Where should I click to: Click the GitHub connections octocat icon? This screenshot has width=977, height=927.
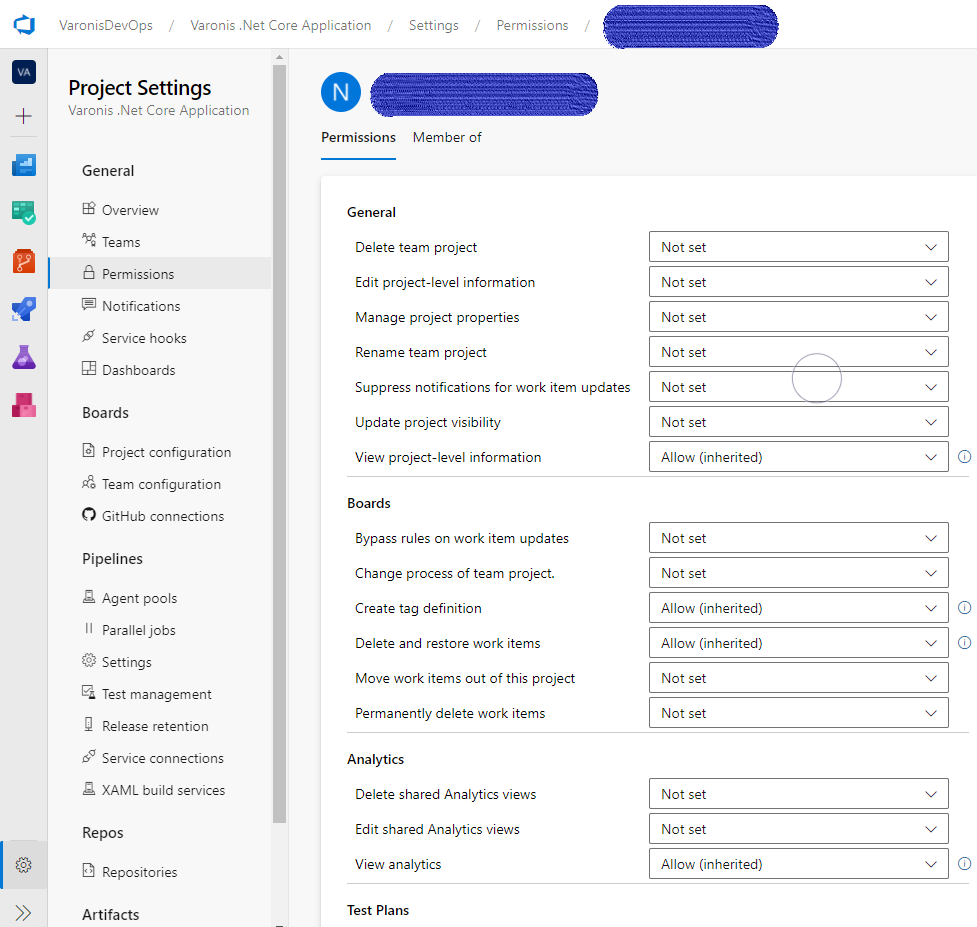tap(89, 515)
